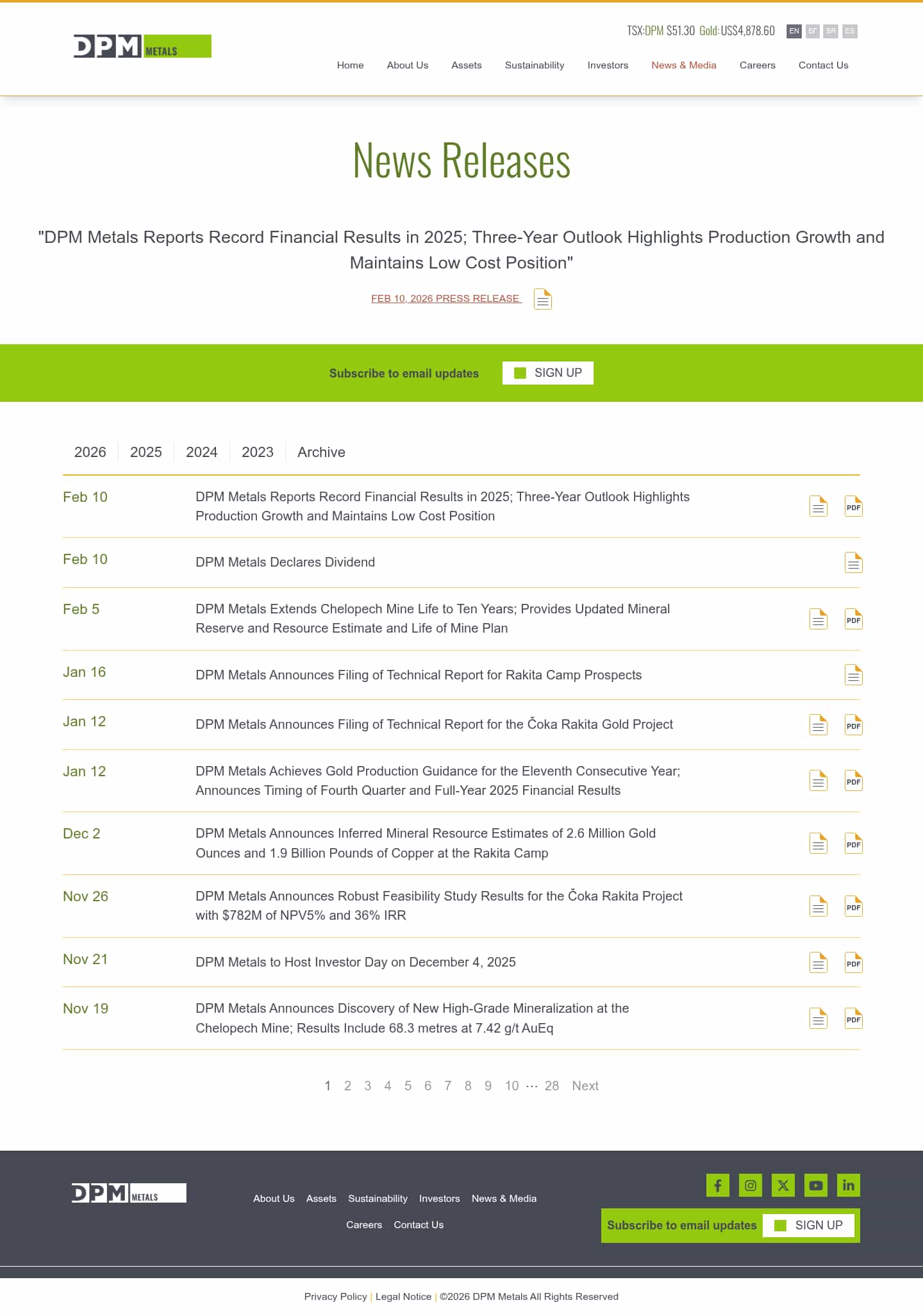Click the TSX:DPM stock ticker text
This screenshot has width=923, height=1316.
point(661,31)
